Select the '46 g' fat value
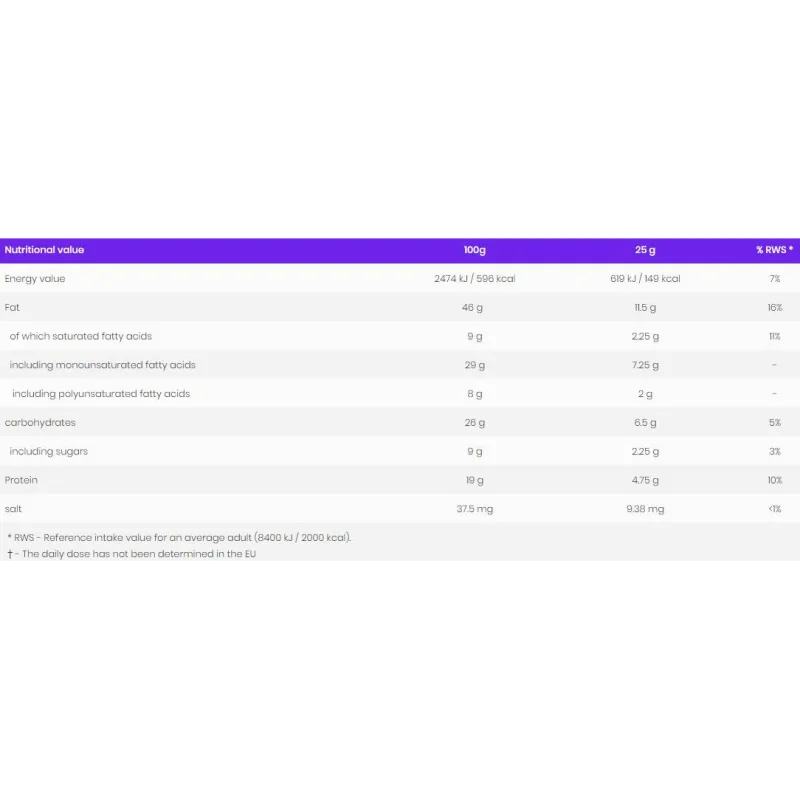Image resolution: width=800 pixels, height=800 pixels. [x=472, y=308]
